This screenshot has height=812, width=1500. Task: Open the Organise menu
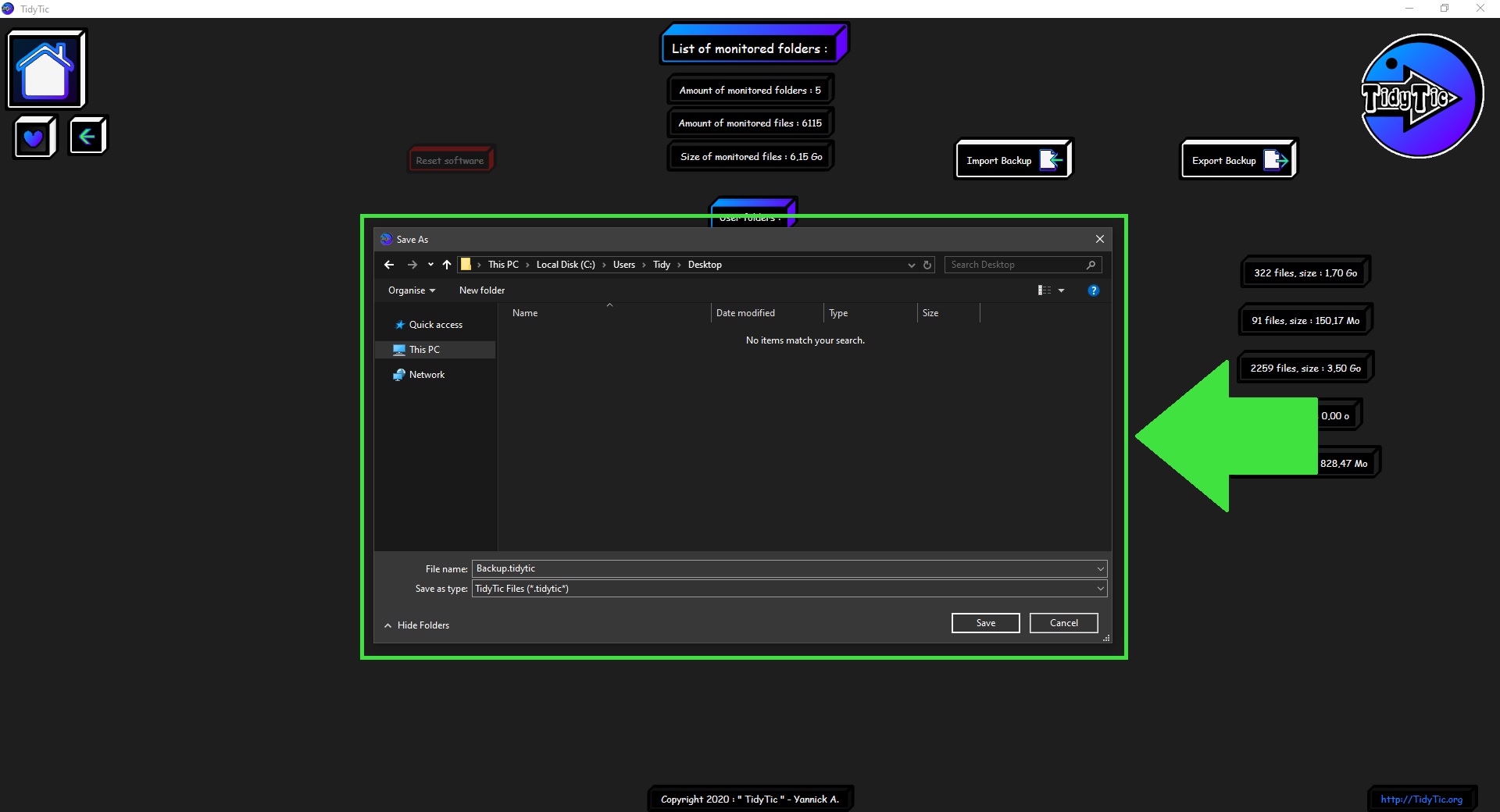click(x=412, y=290)
